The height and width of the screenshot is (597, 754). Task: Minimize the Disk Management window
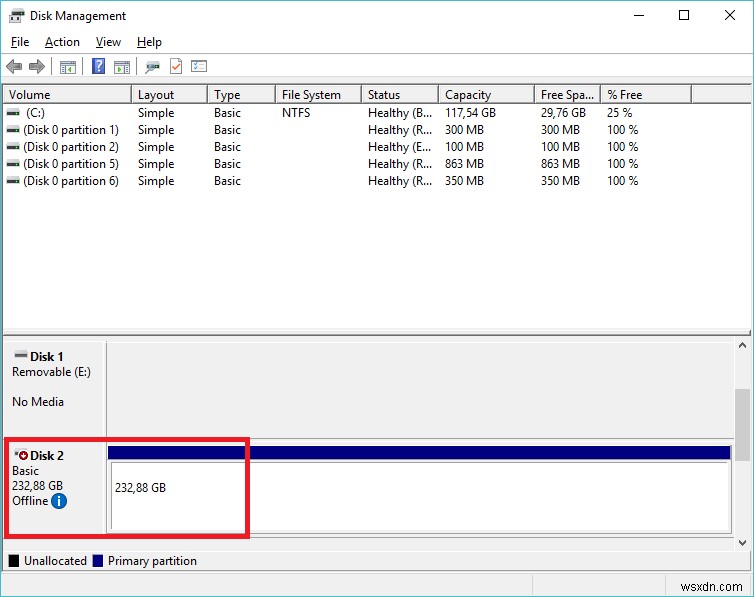tap(639, 15)
